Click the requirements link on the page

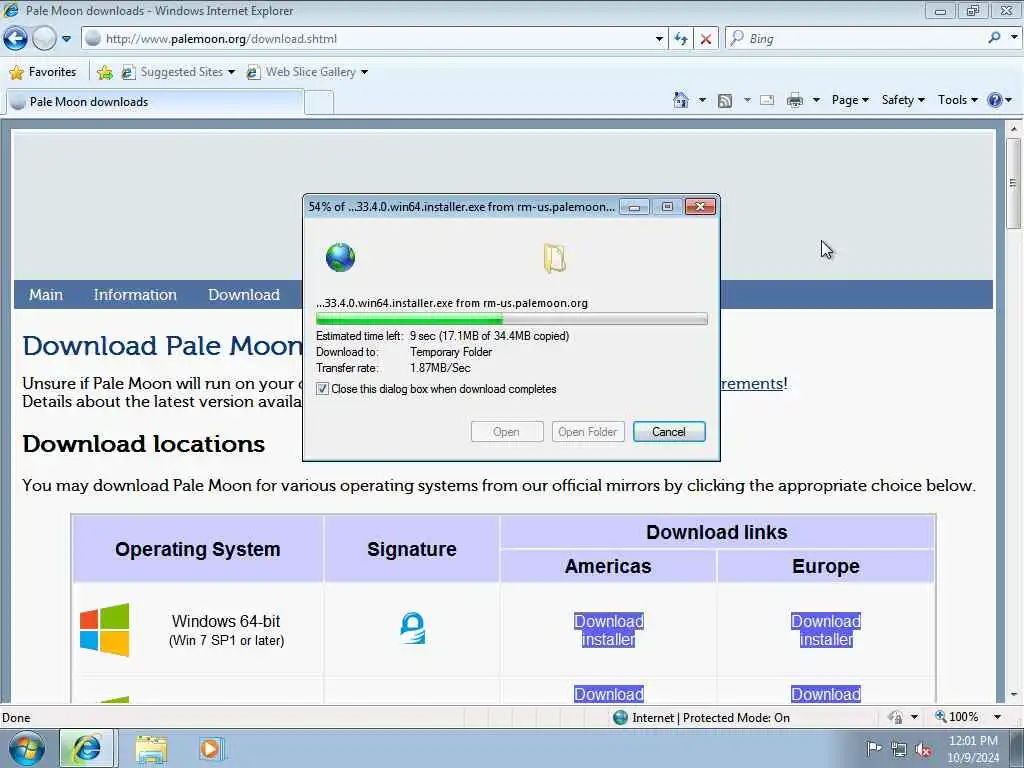point(751,383)
